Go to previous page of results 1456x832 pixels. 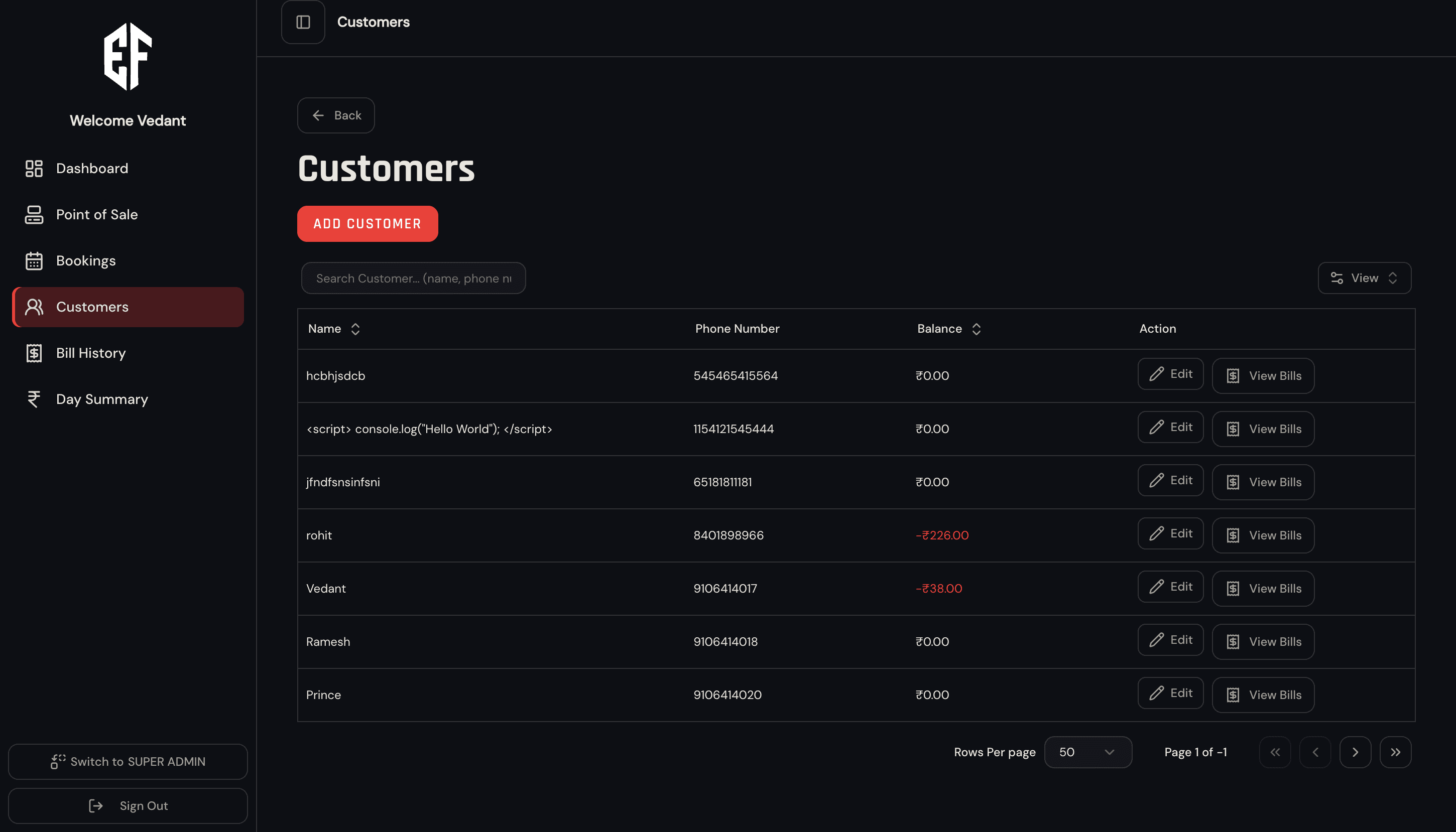click(x=1315, y=752)
